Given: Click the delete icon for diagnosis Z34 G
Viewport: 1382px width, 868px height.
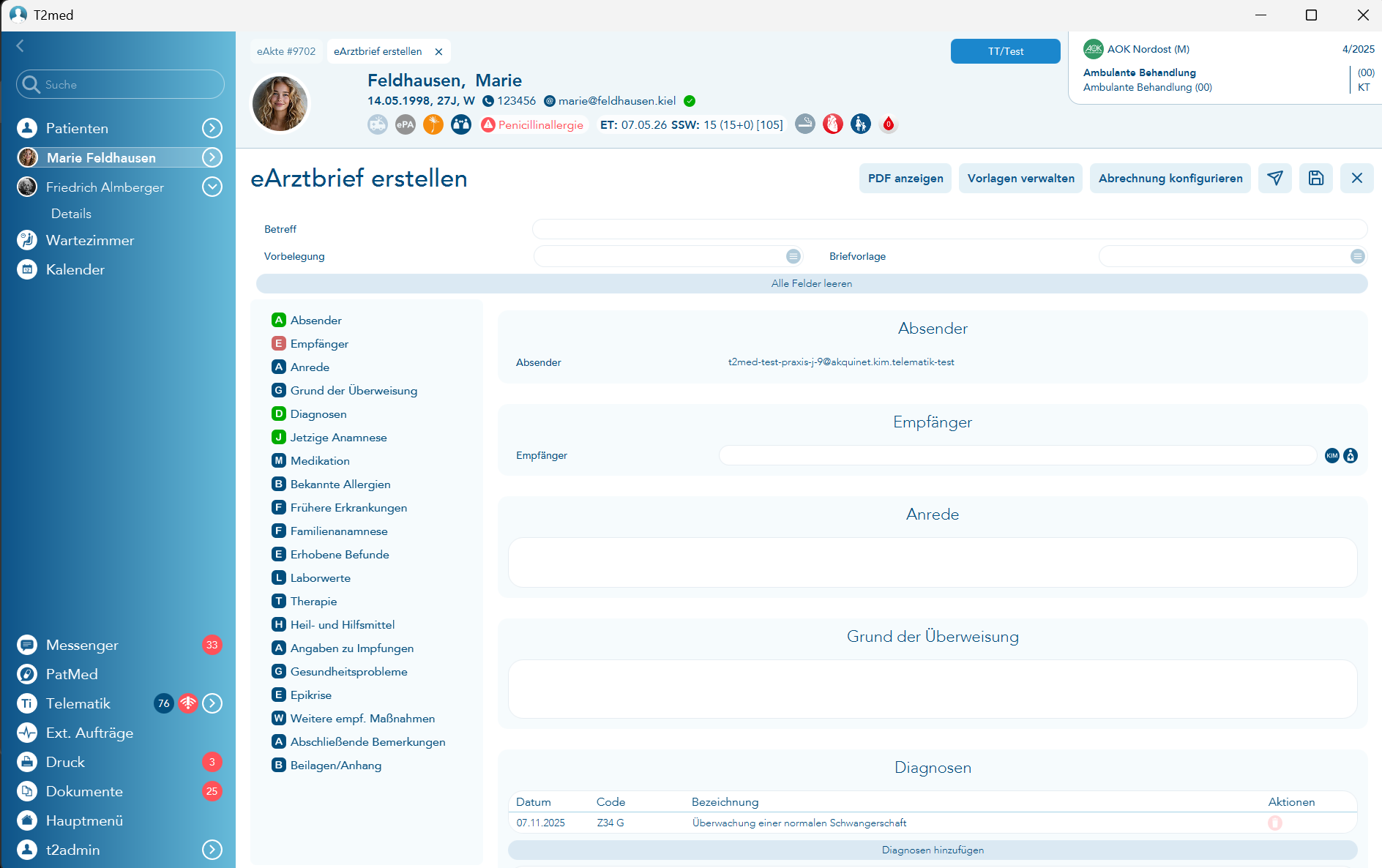Looking at the screenshot, I should pyautogui.click(x=1274, y=823).
